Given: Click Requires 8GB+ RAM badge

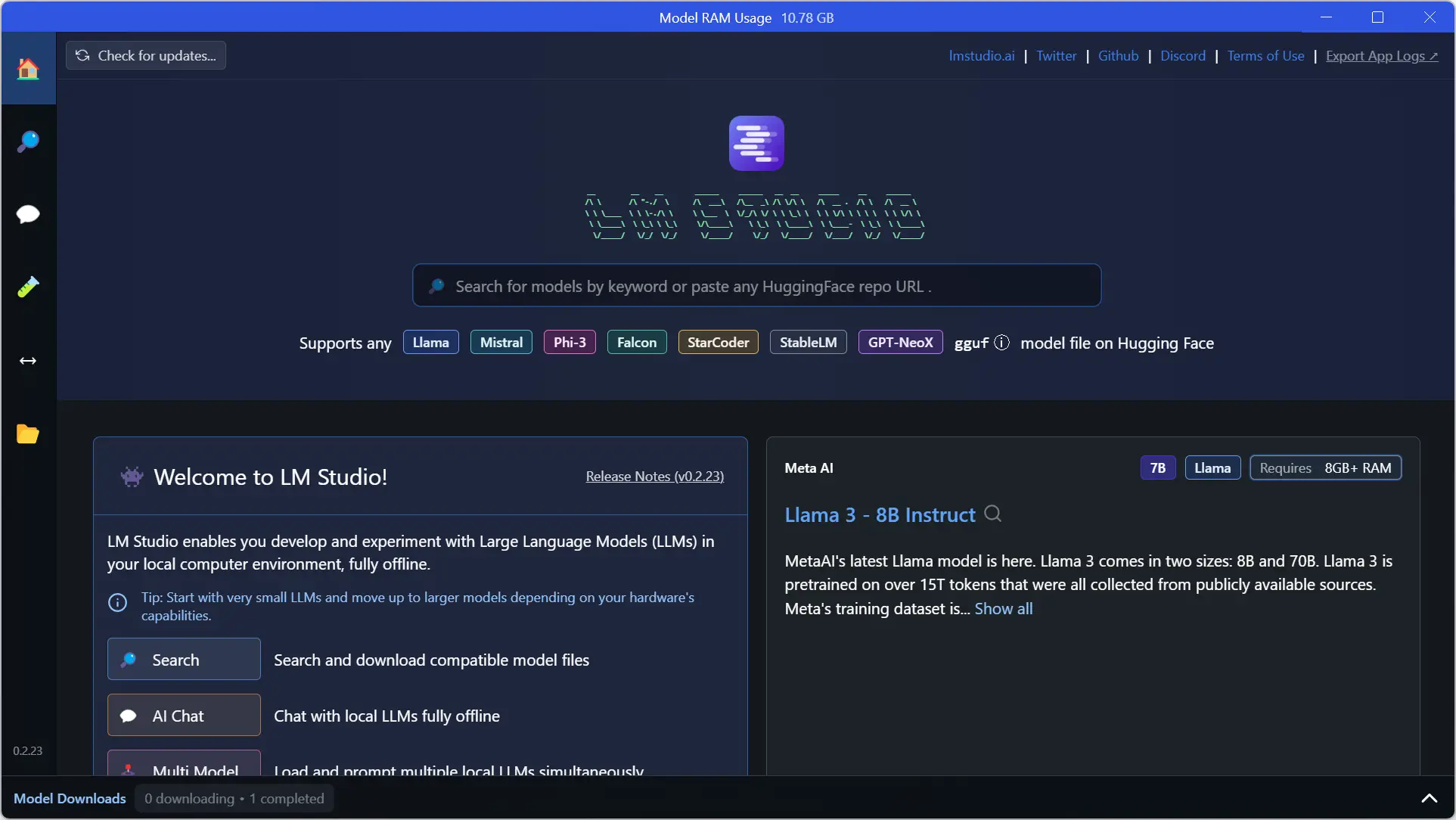Looking at the screenshot, I should [x=1325, y=467].
